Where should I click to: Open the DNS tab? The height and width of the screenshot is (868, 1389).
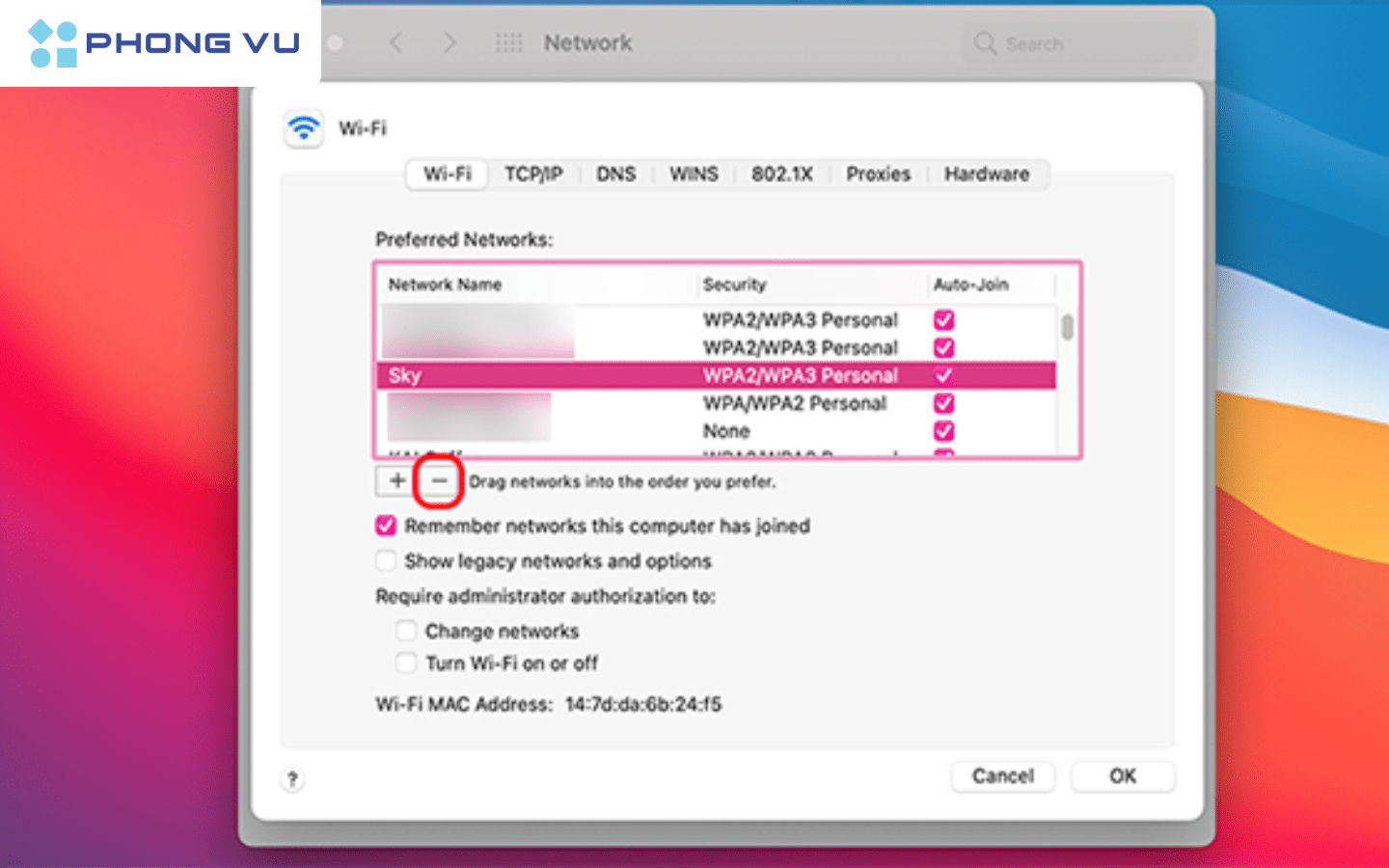[x=615, y=174]
